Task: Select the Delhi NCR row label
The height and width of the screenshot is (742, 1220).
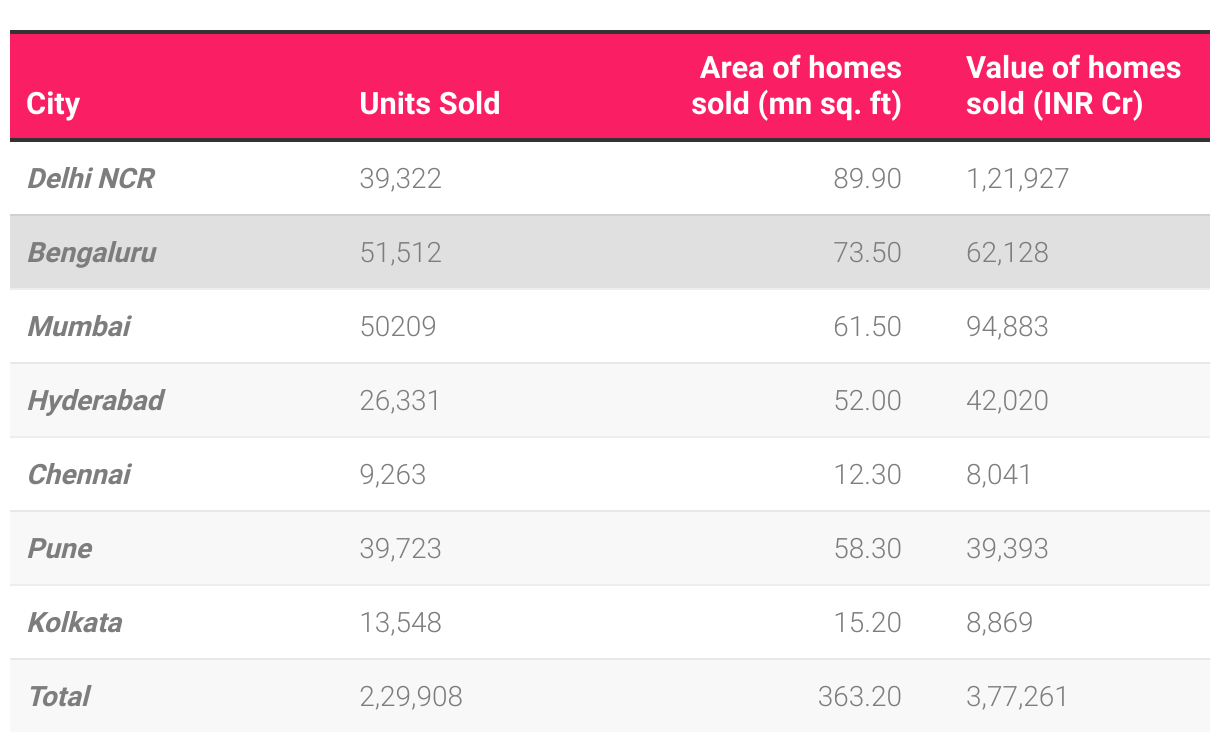Action: 91,179
